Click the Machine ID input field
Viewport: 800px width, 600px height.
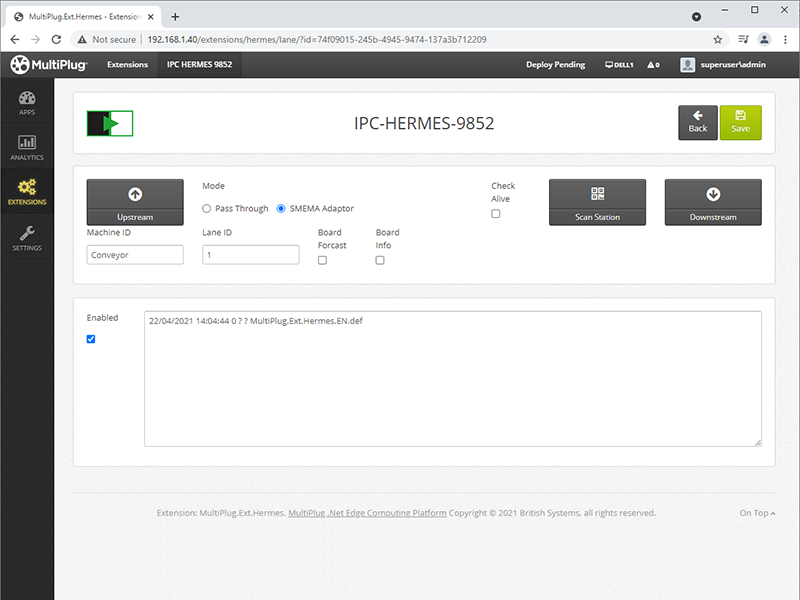pyautogui.click(x=135, y=255)
